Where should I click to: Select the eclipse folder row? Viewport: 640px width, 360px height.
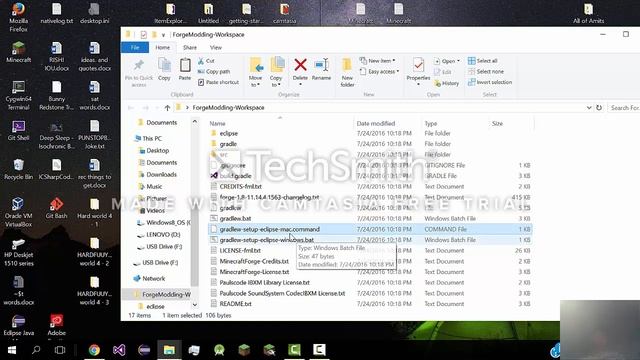369,133
